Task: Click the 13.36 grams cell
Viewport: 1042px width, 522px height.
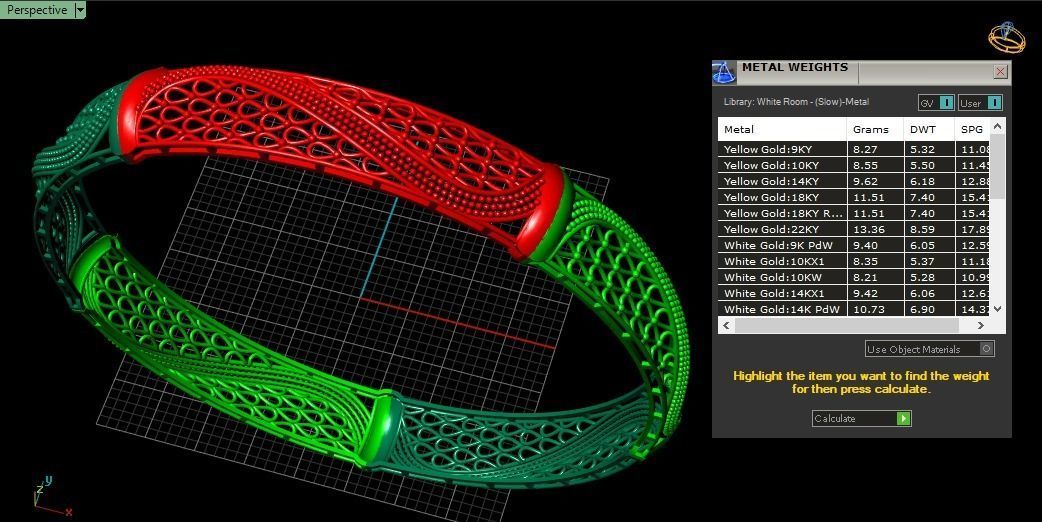Action: [876, 229]
